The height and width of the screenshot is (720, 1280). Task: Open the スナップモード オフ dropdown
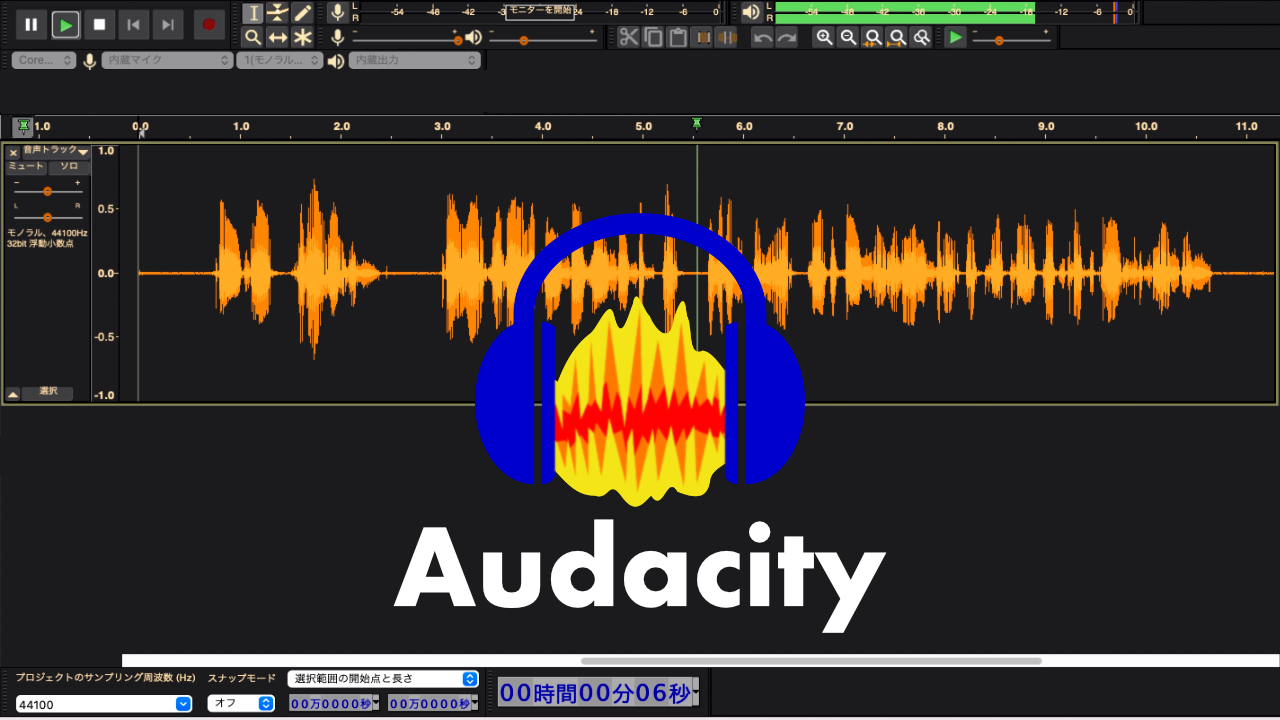240,703
